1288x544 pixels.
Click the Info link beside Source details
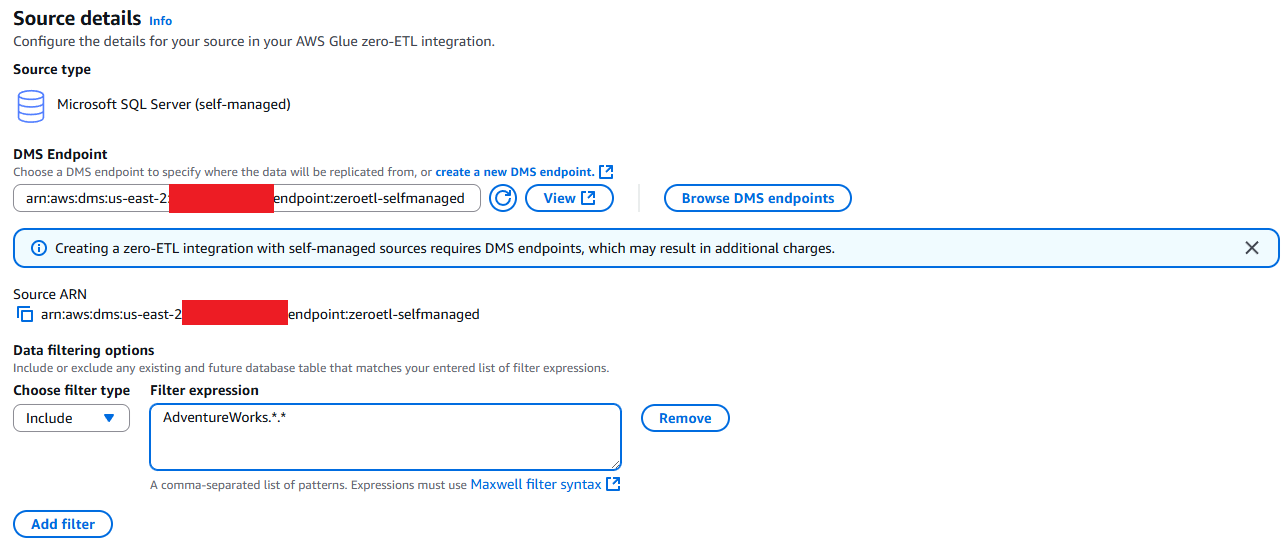coord(160,20)
